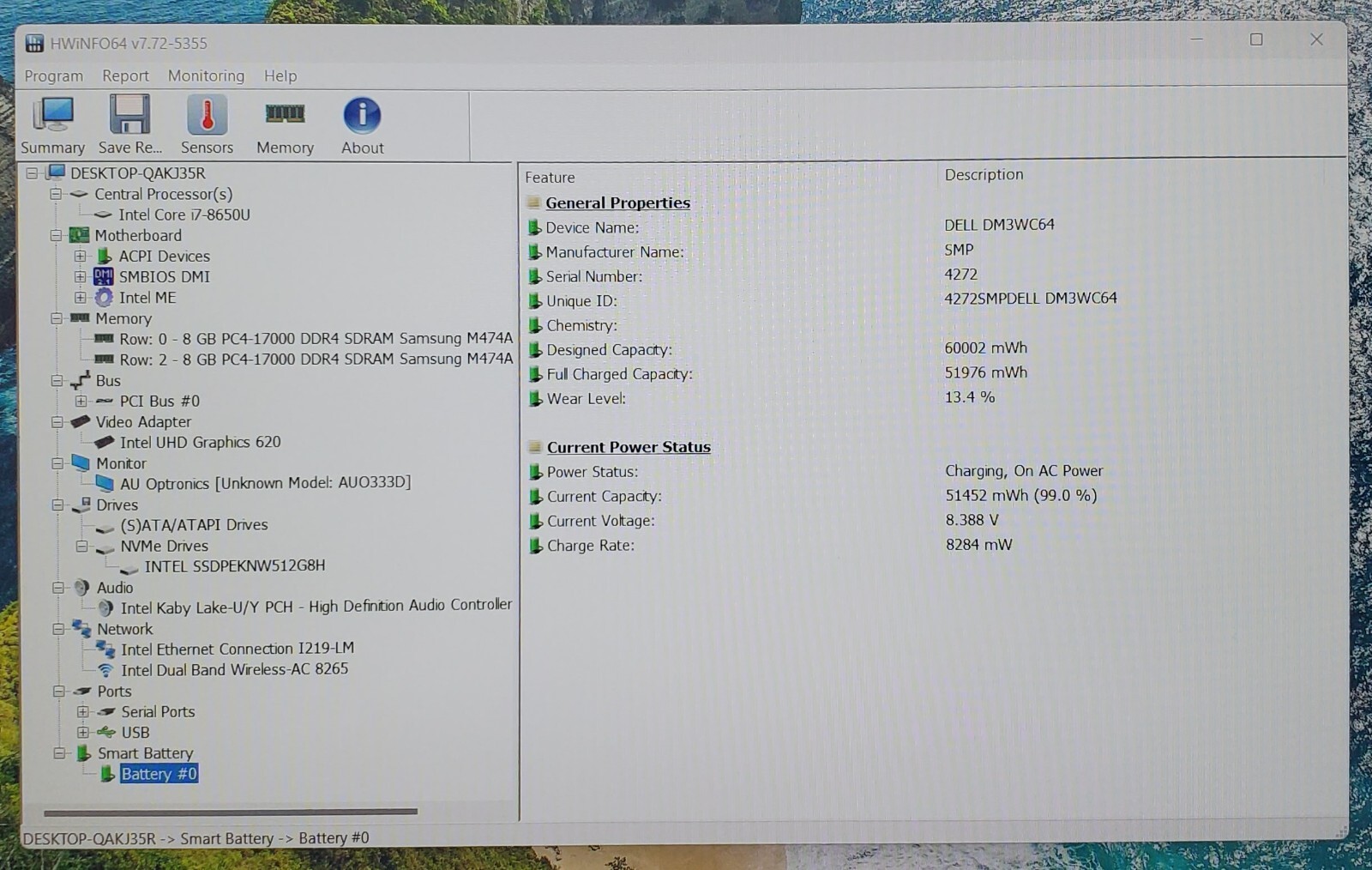Click the Network icon in tree

(x=81, y=629)
